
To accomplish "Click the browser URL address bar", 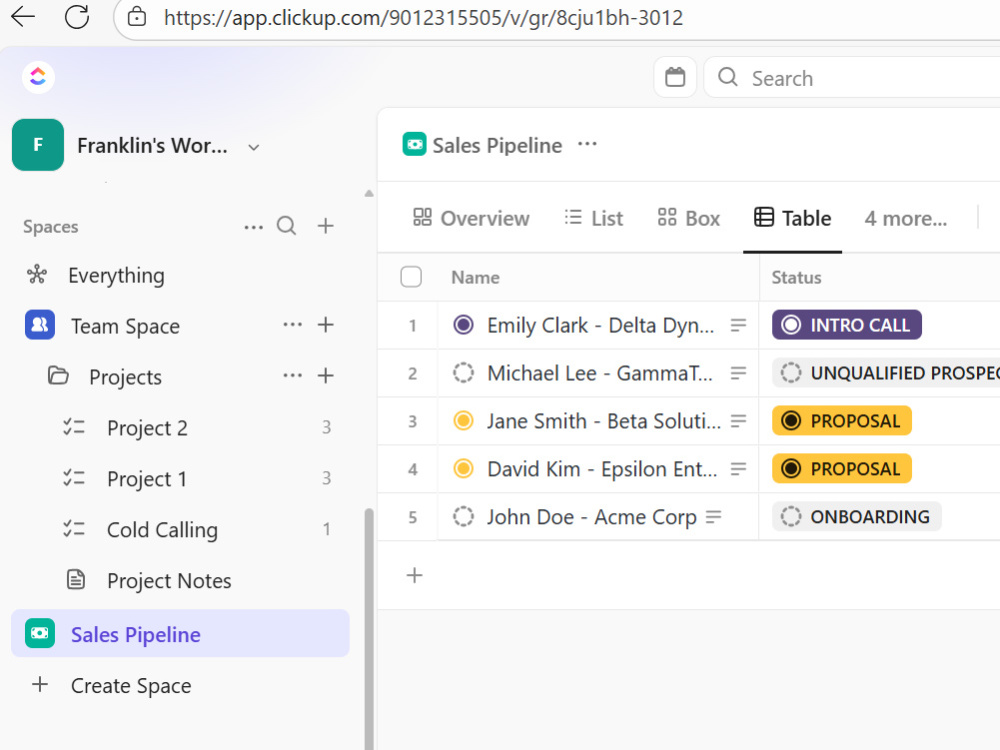I will (423, 17).
